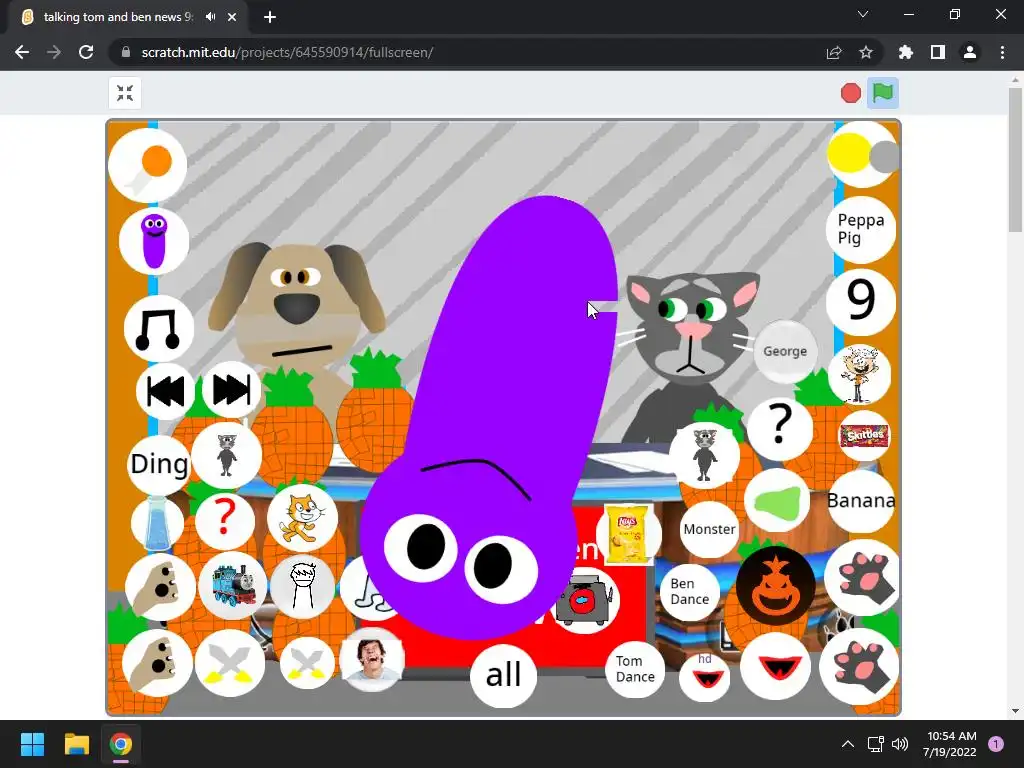Image resolution: width=1024 pixels, height=768 pixels.
Task: Click the salt shaker button
Action: 157,523
